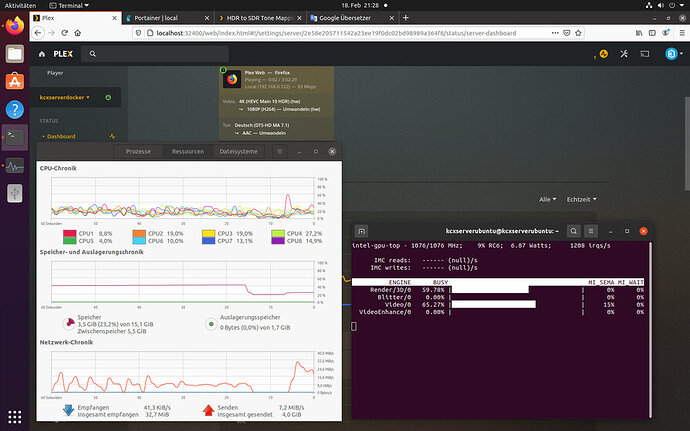Open the system monitor hamburger menu

(x=279, y=151)
